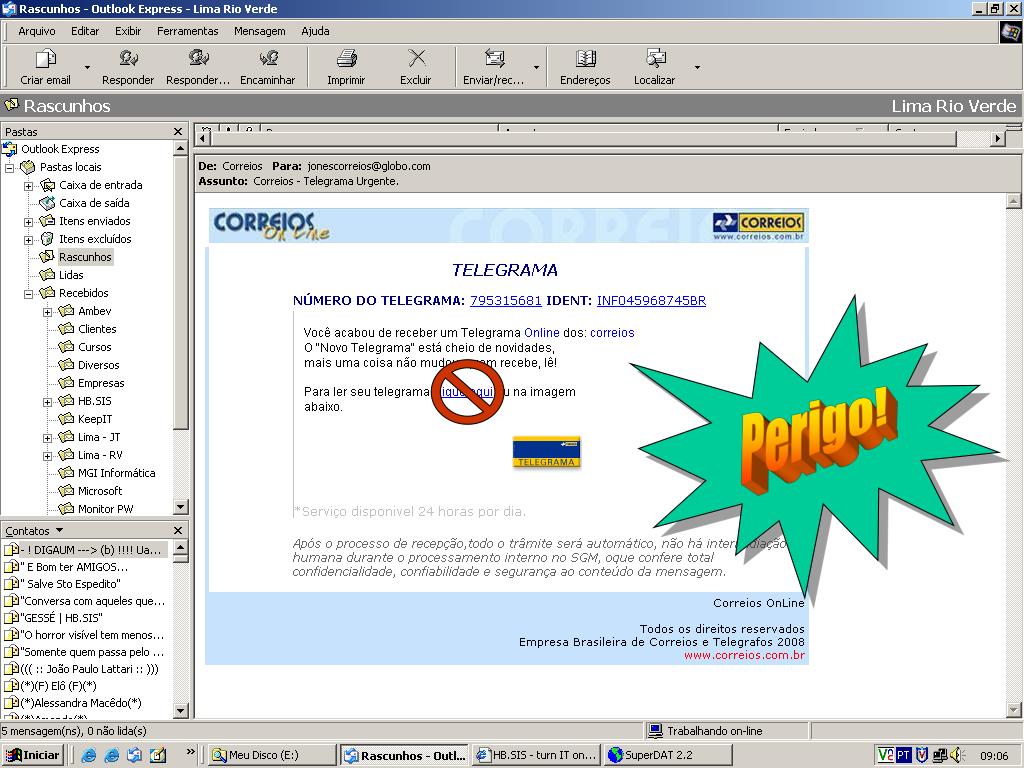Select the Recebidos folder

point(84,293)
